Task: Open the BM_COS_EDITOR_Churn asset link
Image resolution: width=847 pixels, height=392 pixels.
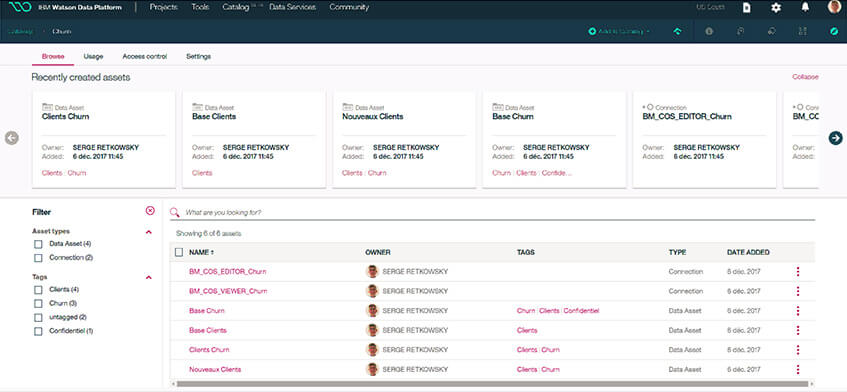Action: 227,272
